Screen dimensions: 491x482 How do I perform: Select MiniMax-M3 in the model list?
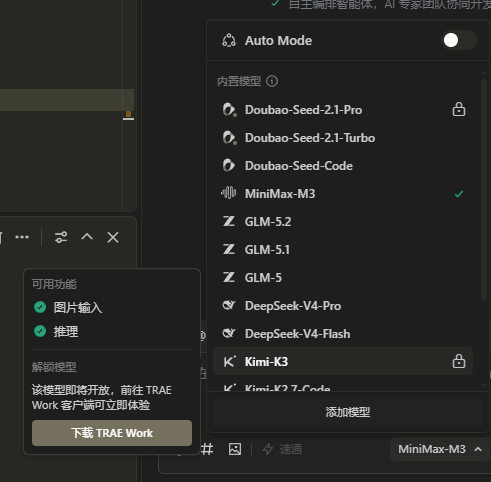[x=343, y=194]
